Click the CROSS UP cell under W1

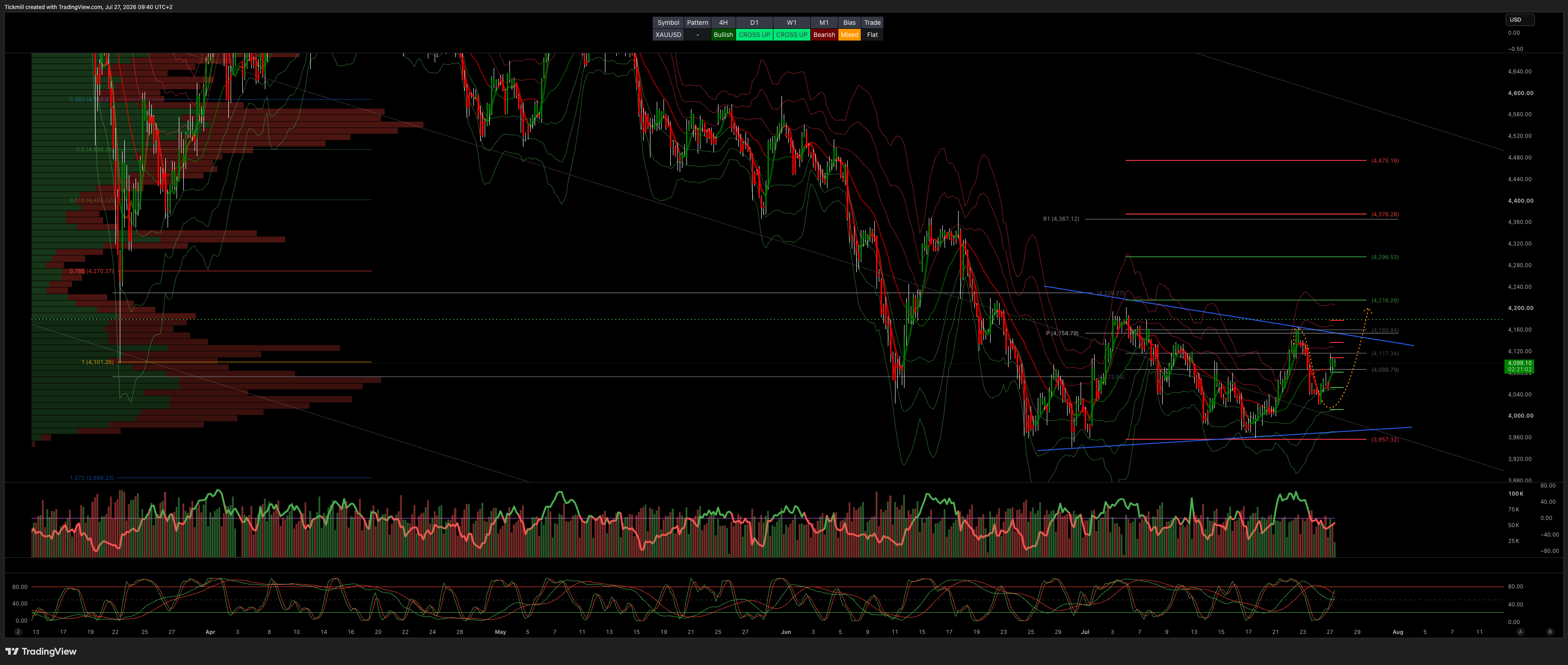[x=791, y=35]
